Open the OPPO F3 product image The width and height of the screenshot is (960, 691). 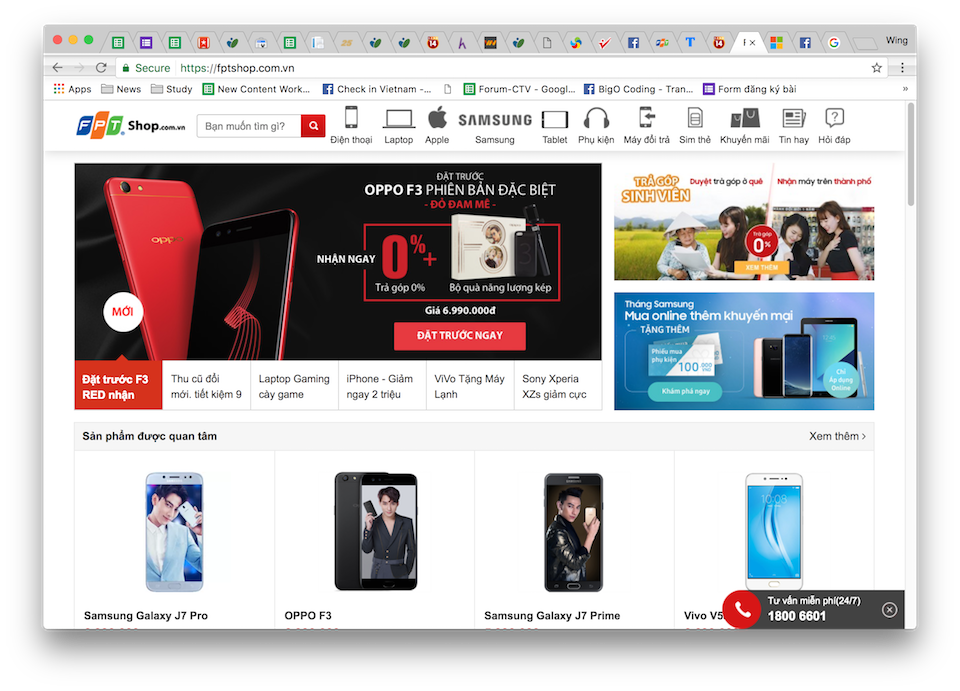point(376,531)
